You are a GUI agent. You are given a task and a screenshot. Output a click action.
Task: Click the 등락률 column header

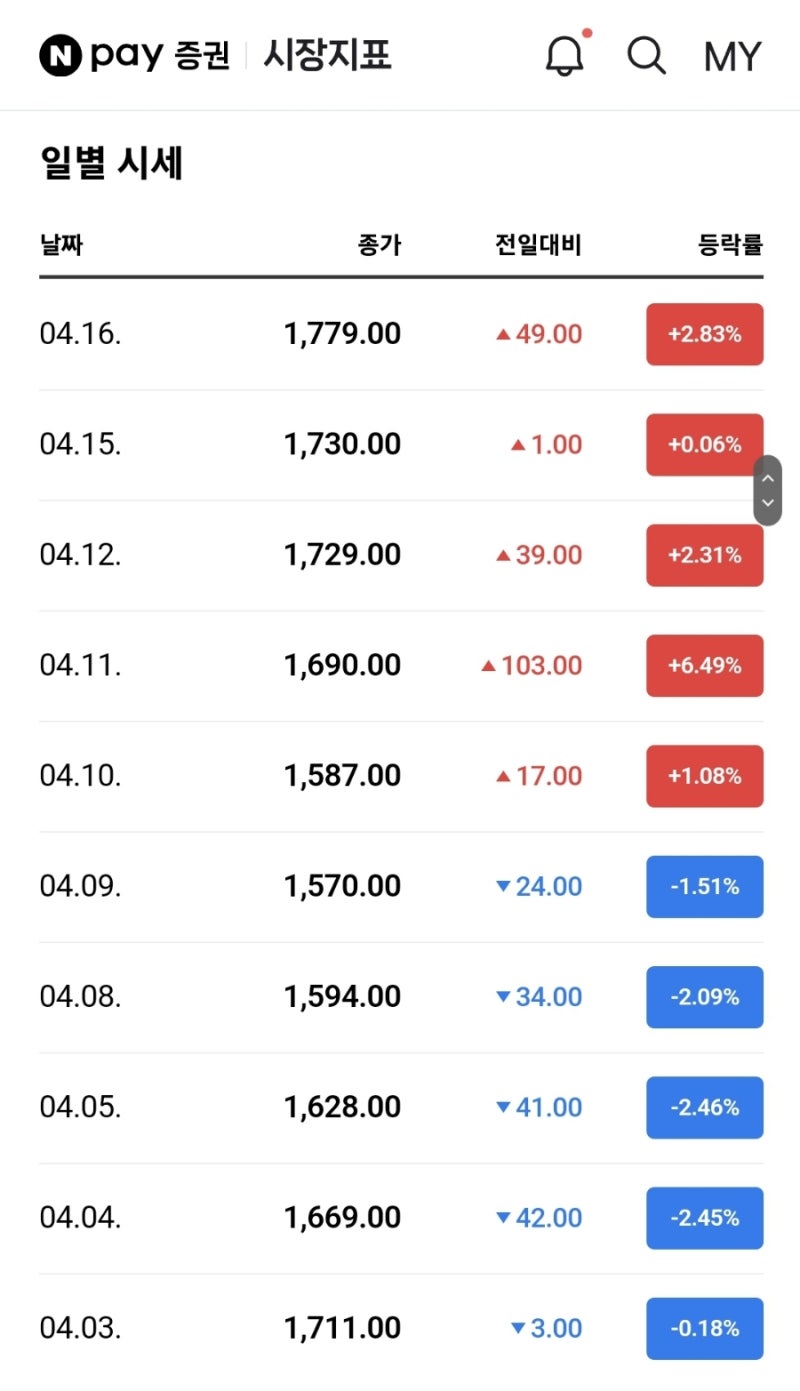pos(730,244)
